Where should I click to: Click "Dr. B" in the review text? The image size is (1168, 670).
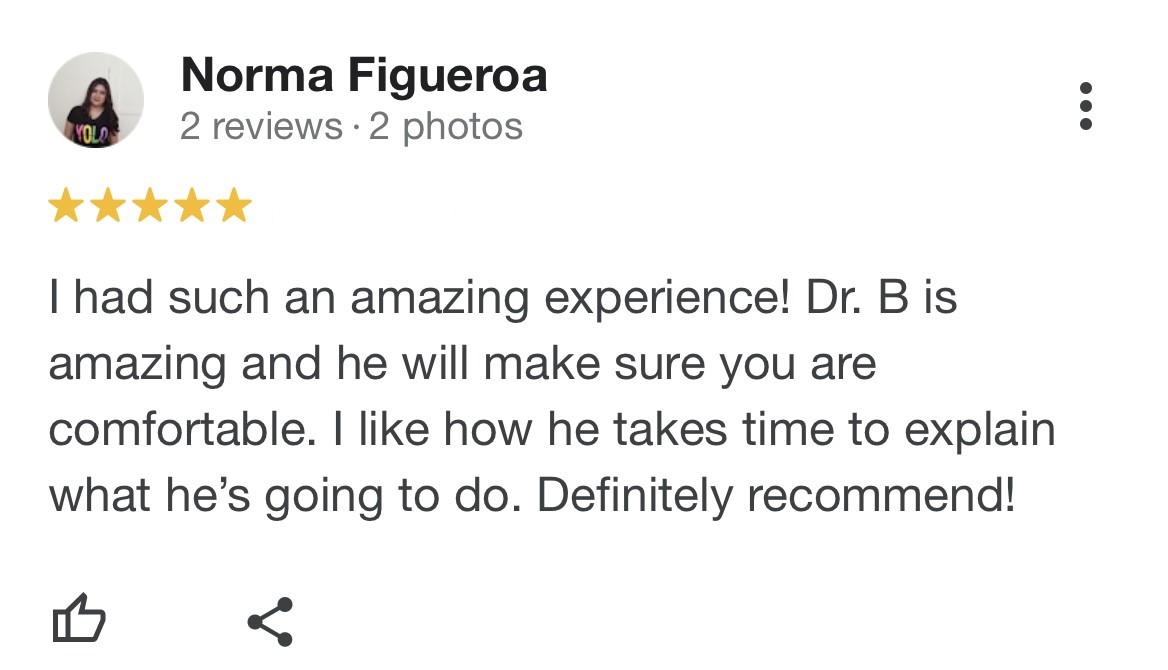tap(853, 299)
